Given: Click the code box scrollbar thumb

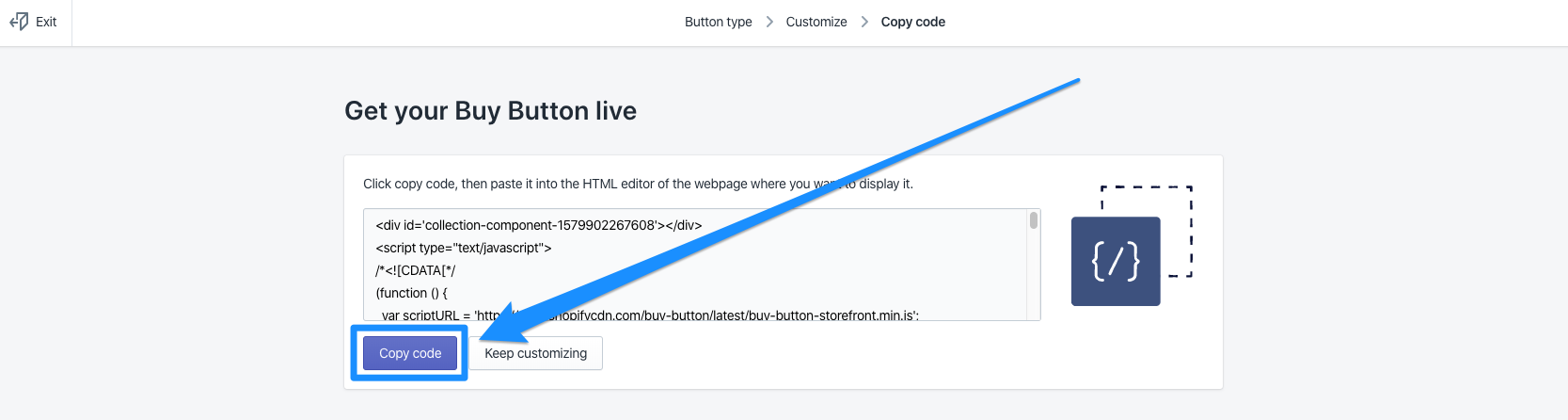Looking at the screenshot, I should tap(1034, 220).
